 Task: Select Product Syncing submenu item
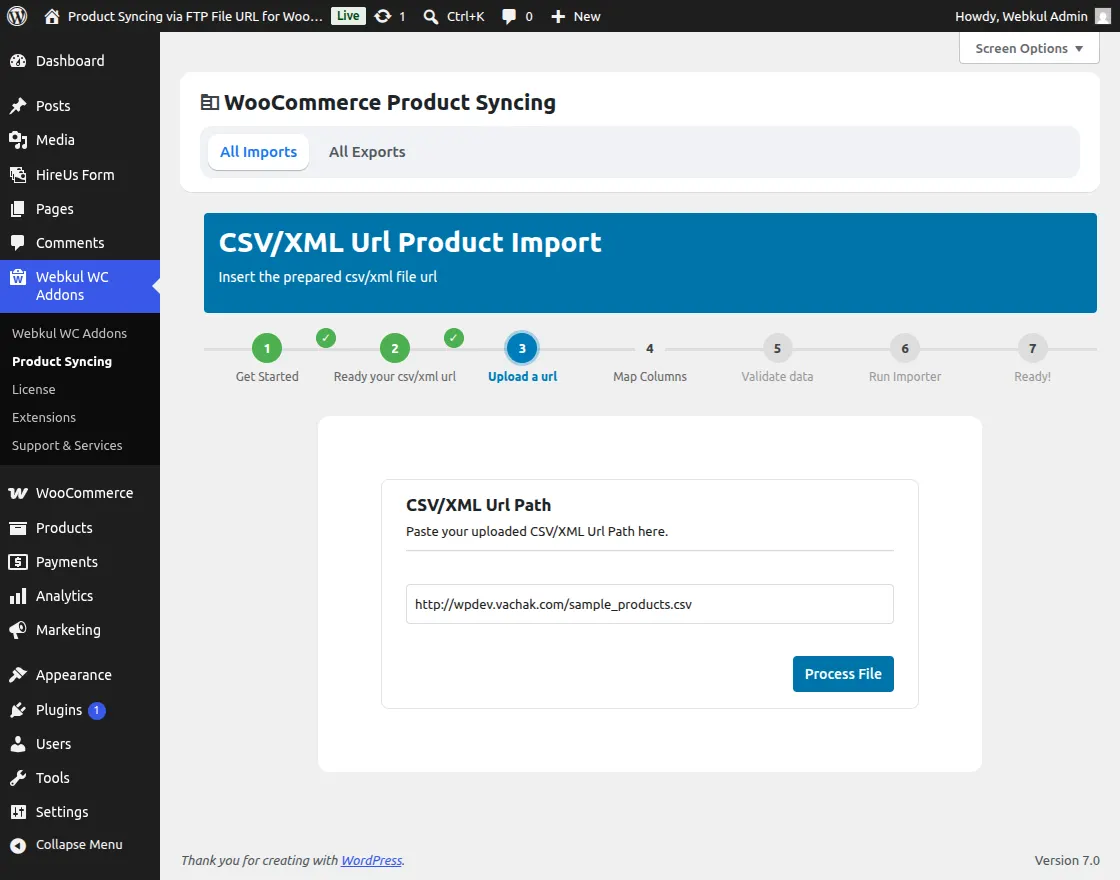pyautogui.click(x=62, y=361)
